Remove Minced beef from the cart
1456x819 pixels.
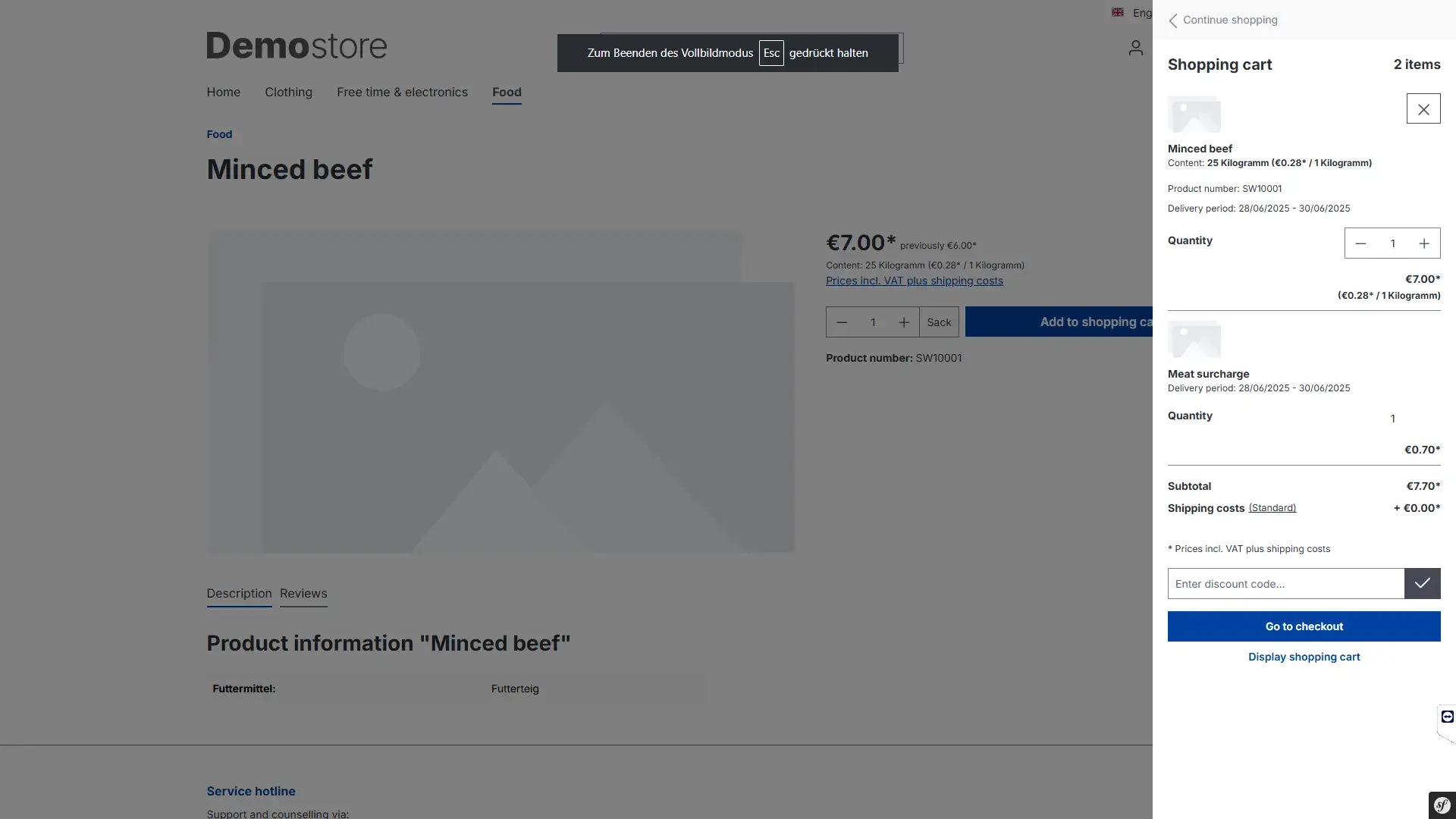pos(1423,109)
